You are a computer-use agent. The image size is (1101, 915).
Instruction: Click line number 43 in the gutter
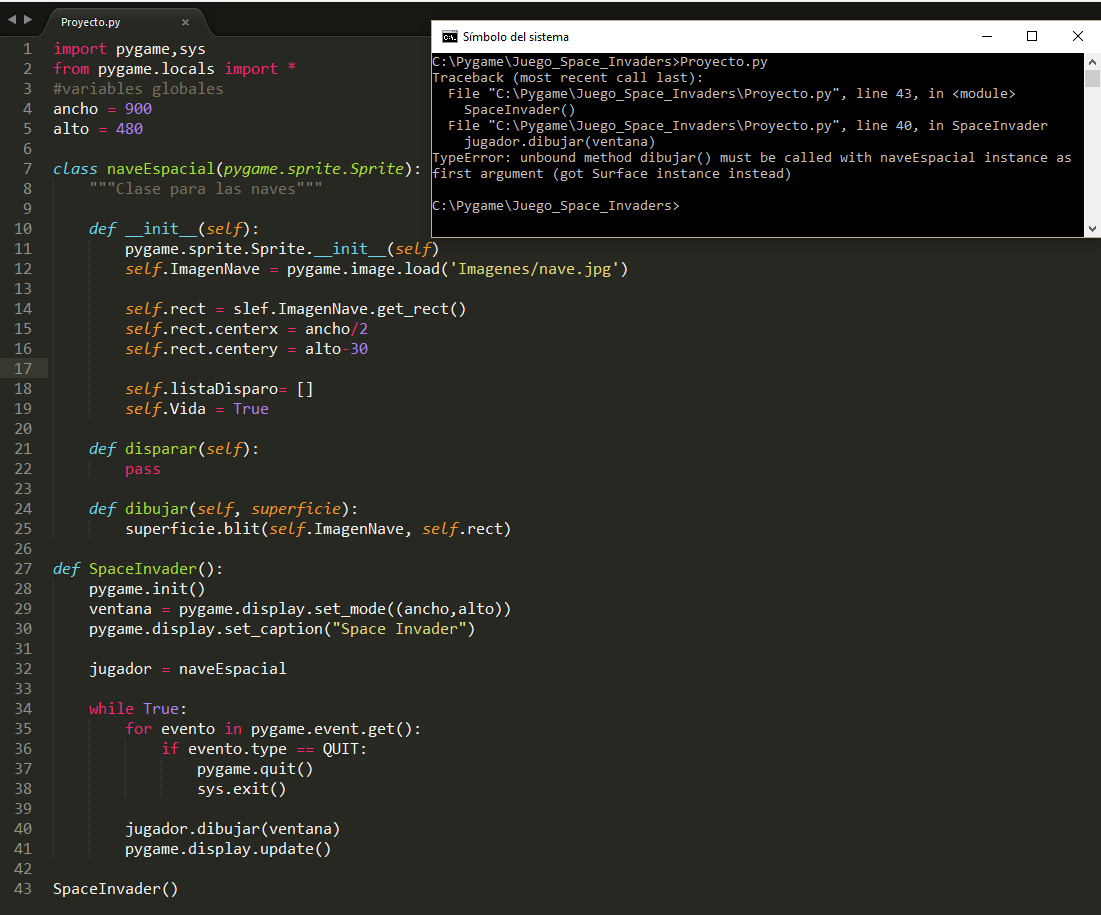[x=23, y=889]
